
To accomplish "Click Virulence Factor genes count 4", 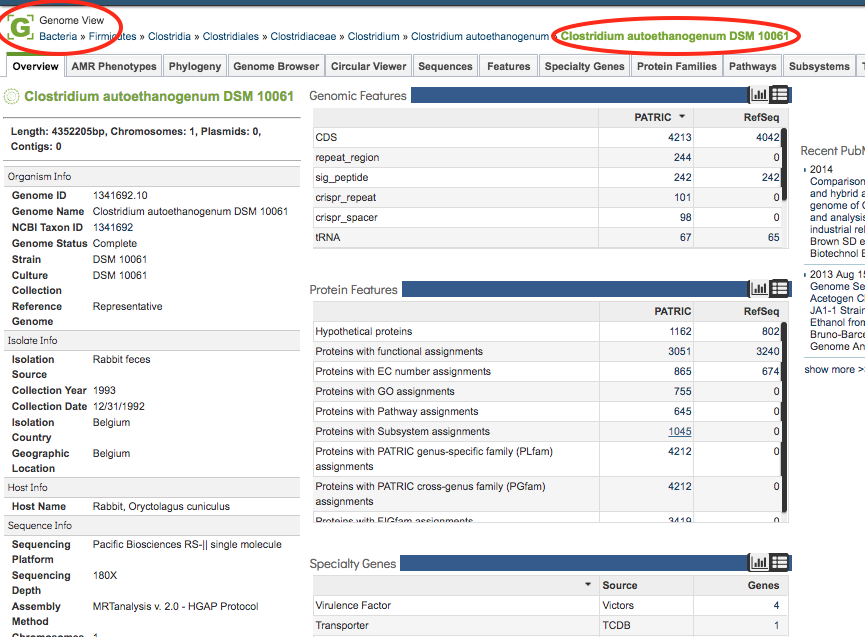I will coord(776,606).
